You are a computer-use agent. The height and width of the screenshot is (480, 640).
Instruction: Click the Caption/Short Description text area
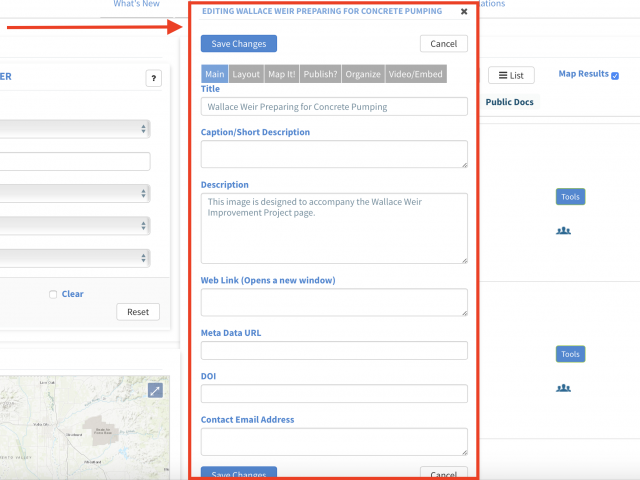[334, 154]
